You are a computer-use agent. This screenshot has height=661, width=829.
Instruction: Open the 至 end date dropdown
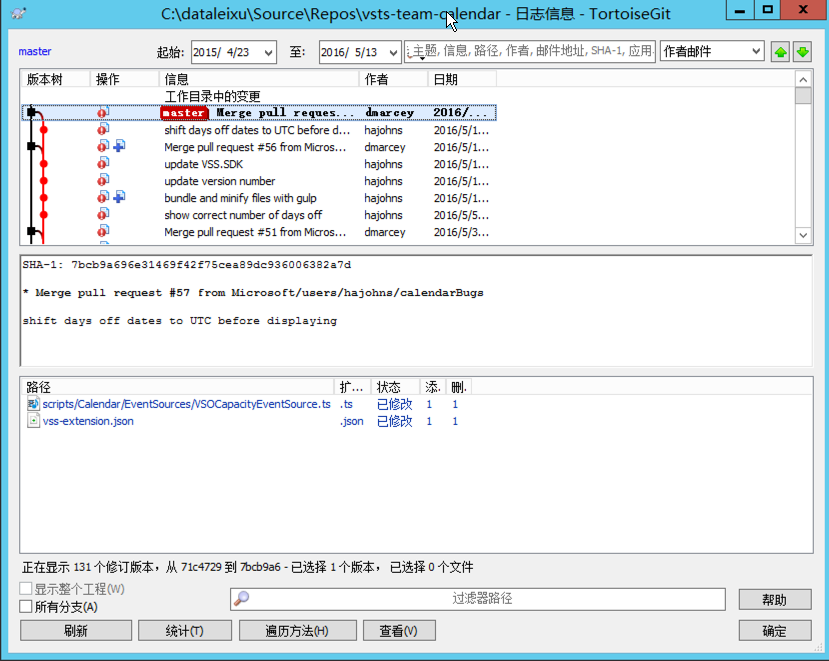(393, 52)
